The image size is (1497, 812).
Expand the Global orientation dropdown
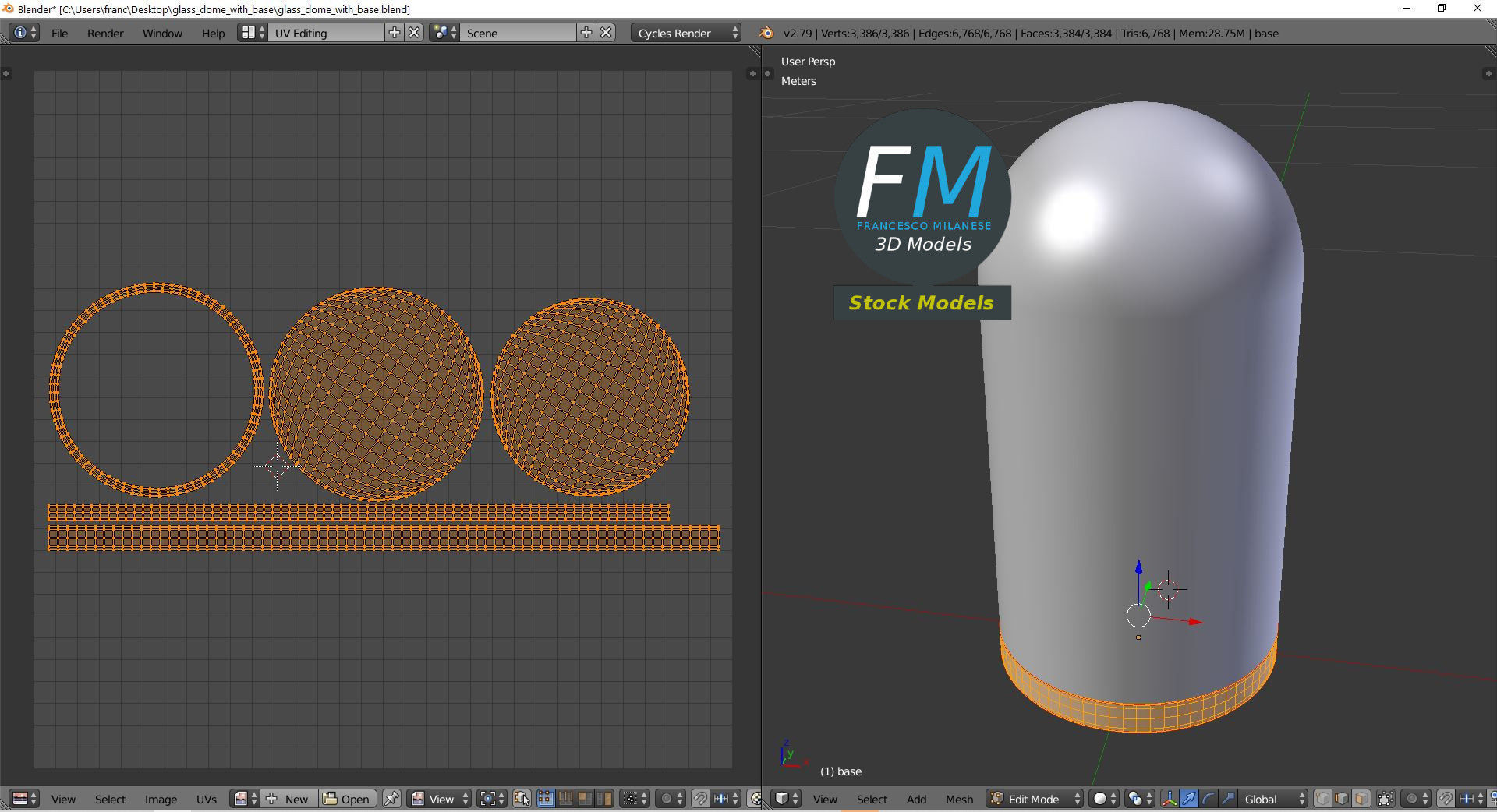pos(1272,799)
